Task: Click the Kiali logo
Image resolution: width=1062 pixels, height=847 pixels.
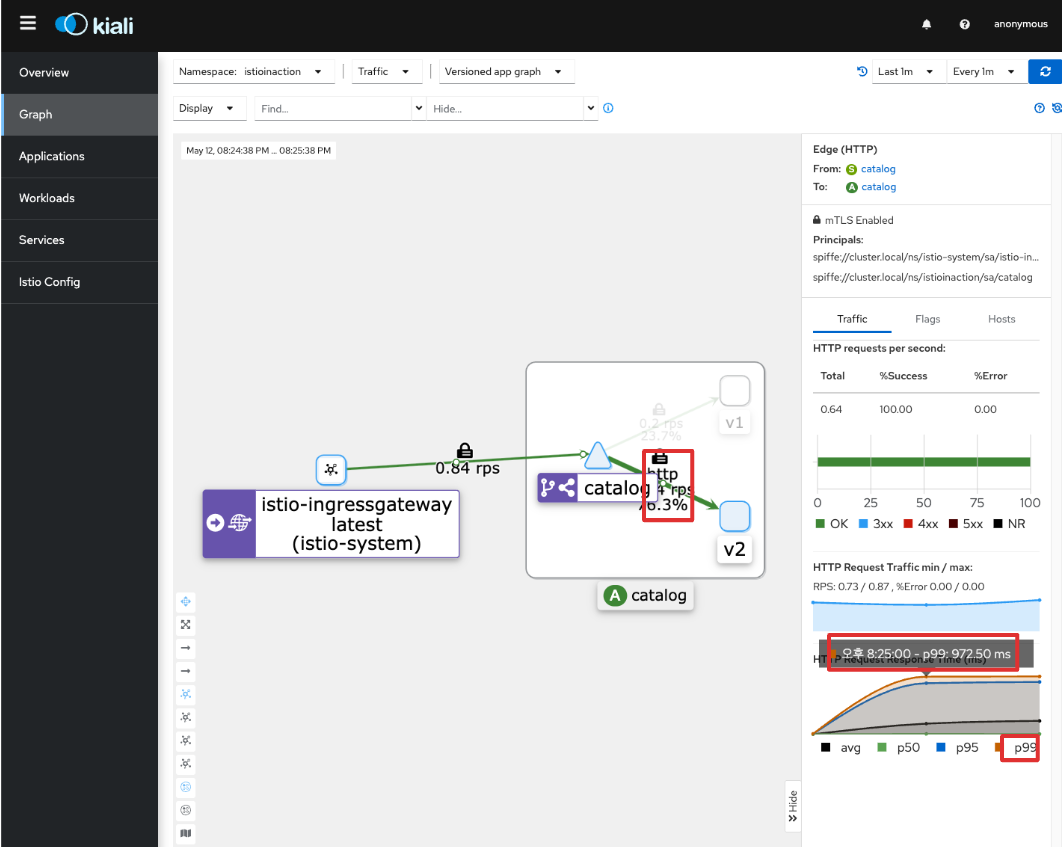Action: click(94, 25)
